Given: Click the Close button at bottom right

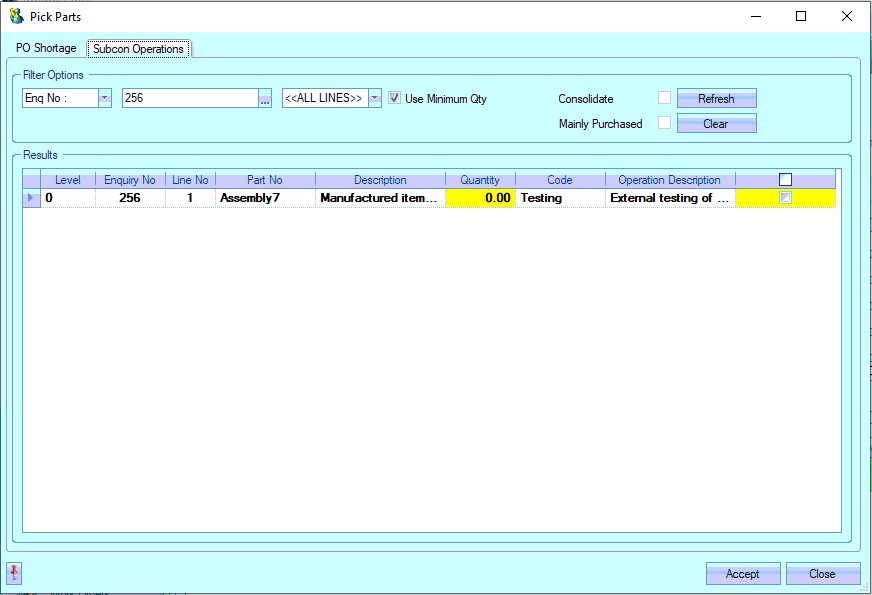Looking at the screenshot, I should [822, 574].
